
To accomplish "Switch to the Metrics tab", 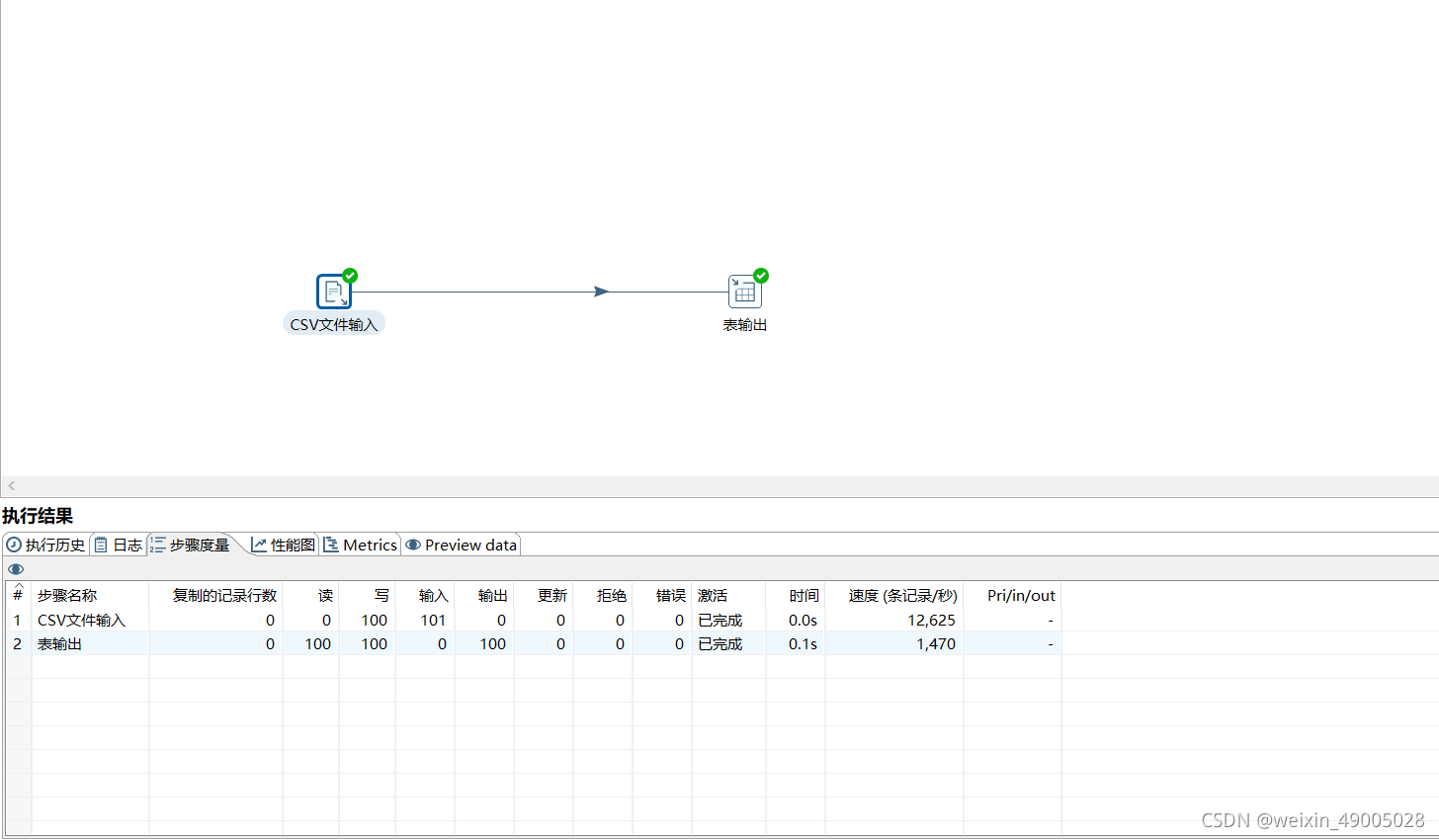I will (361, 545).
